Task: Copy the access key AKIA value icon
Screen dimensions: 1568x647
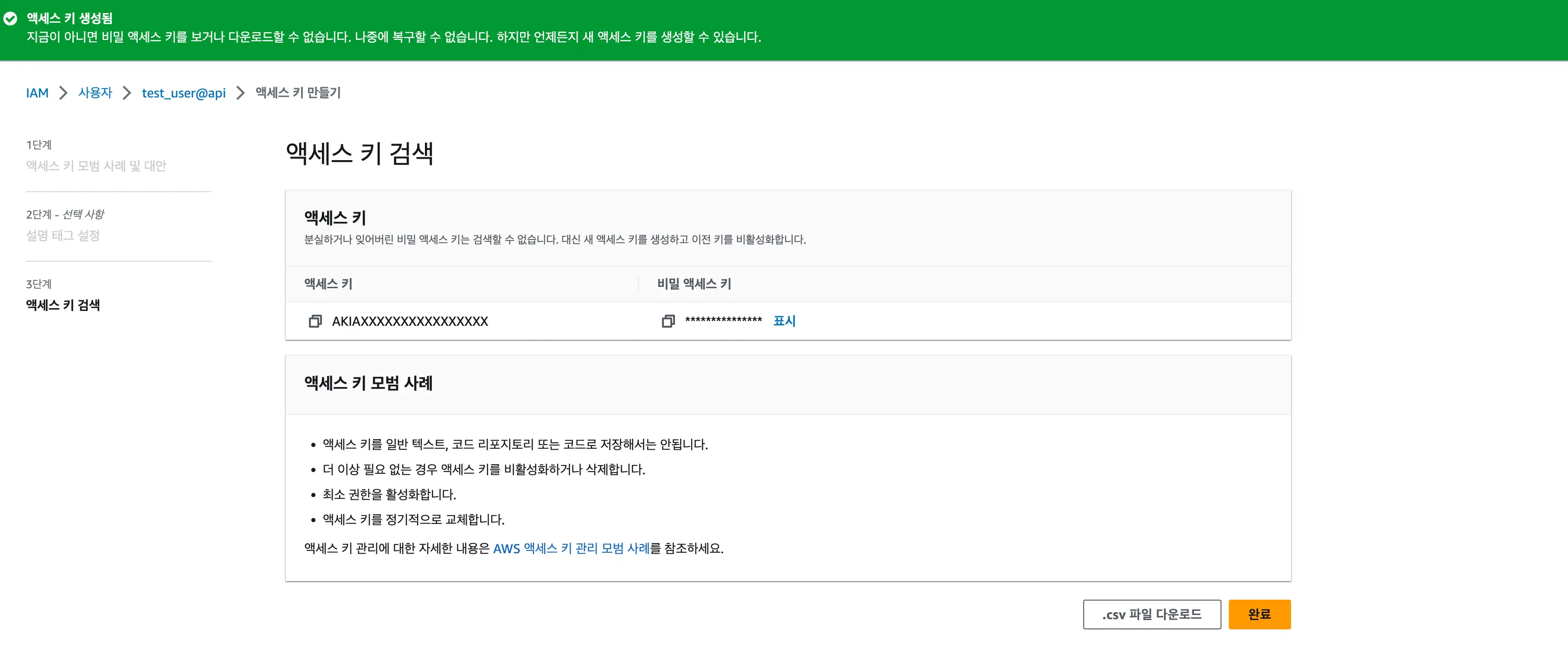Action: [x=315, y=321]
